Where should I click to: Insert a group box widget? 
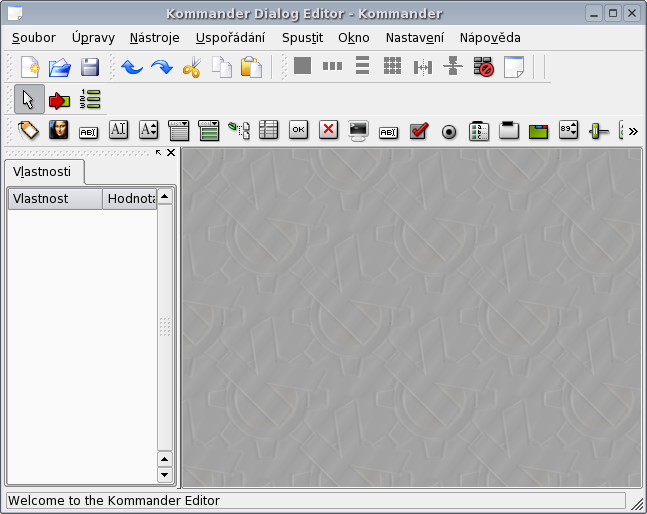(x=509, y=131)
